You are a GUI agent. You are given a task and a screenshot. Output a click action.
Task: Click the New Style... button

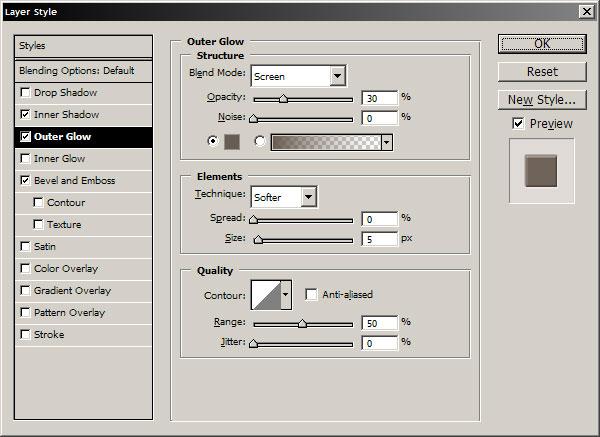[x=541, y=99]
